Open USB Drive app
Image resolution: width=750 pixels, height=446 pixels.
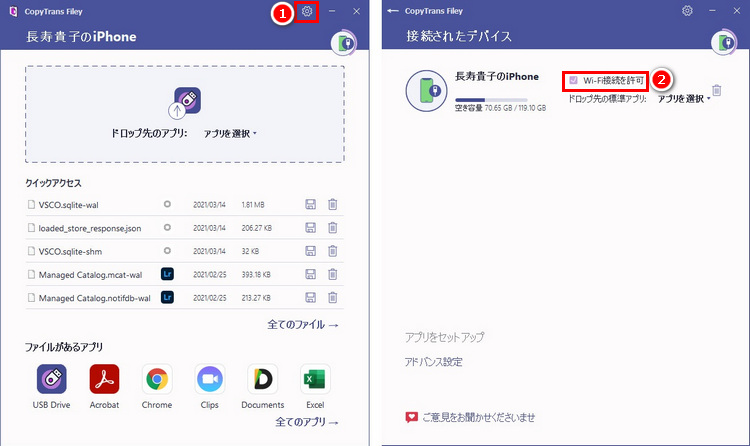click(52, 379)
